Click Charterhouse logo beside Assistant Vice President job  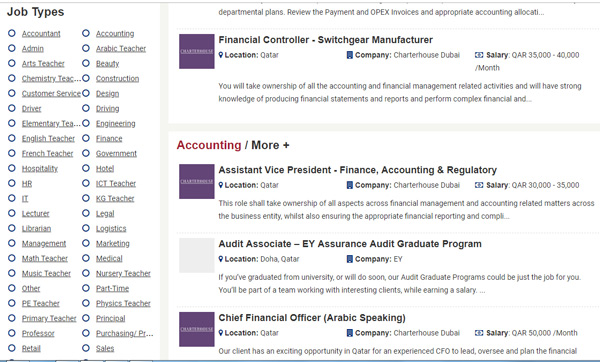pos(197,181)
